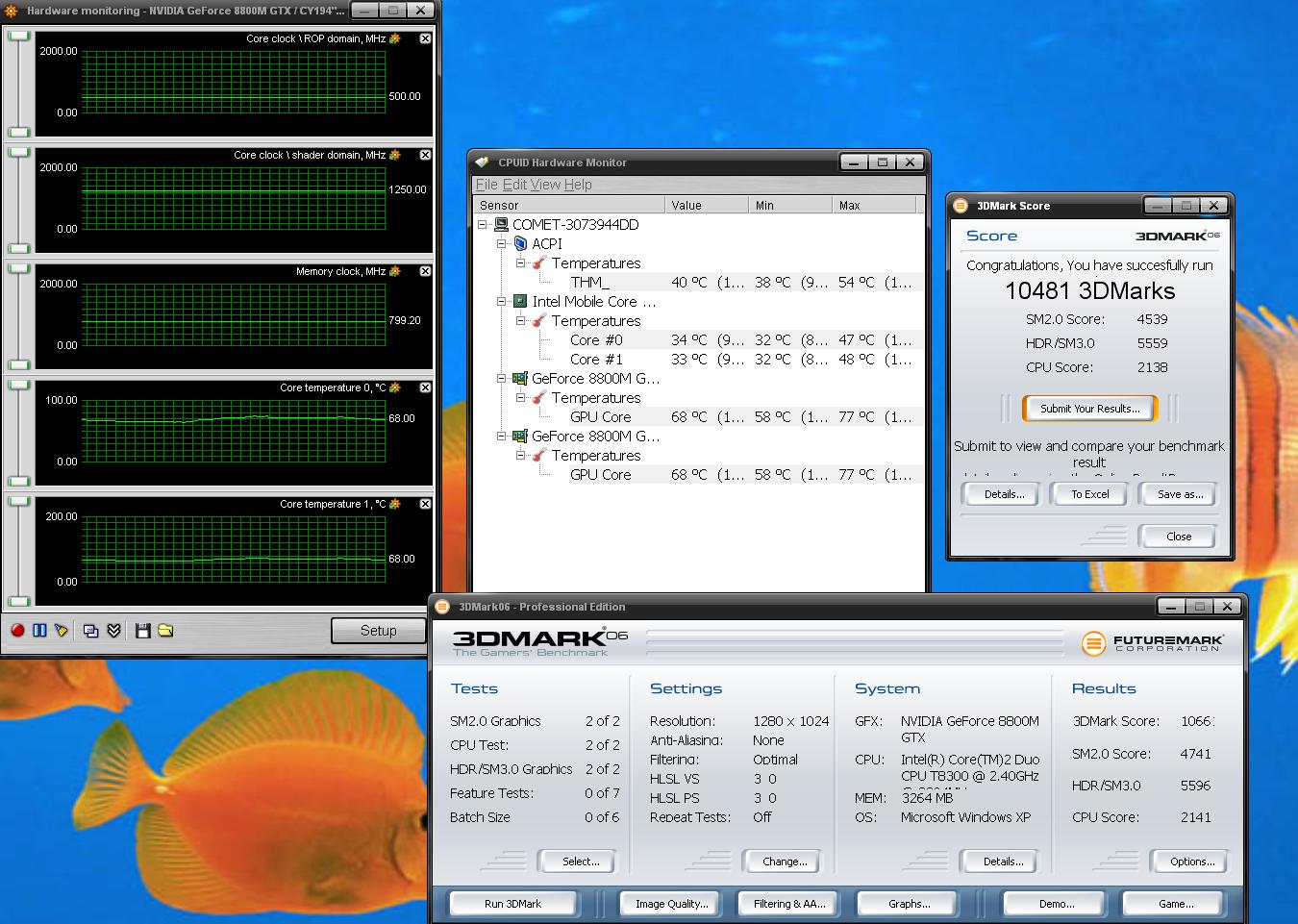This screenshot has width=1298, height=924.
Task: Click the detach graph windows icon
Action: 91,631
